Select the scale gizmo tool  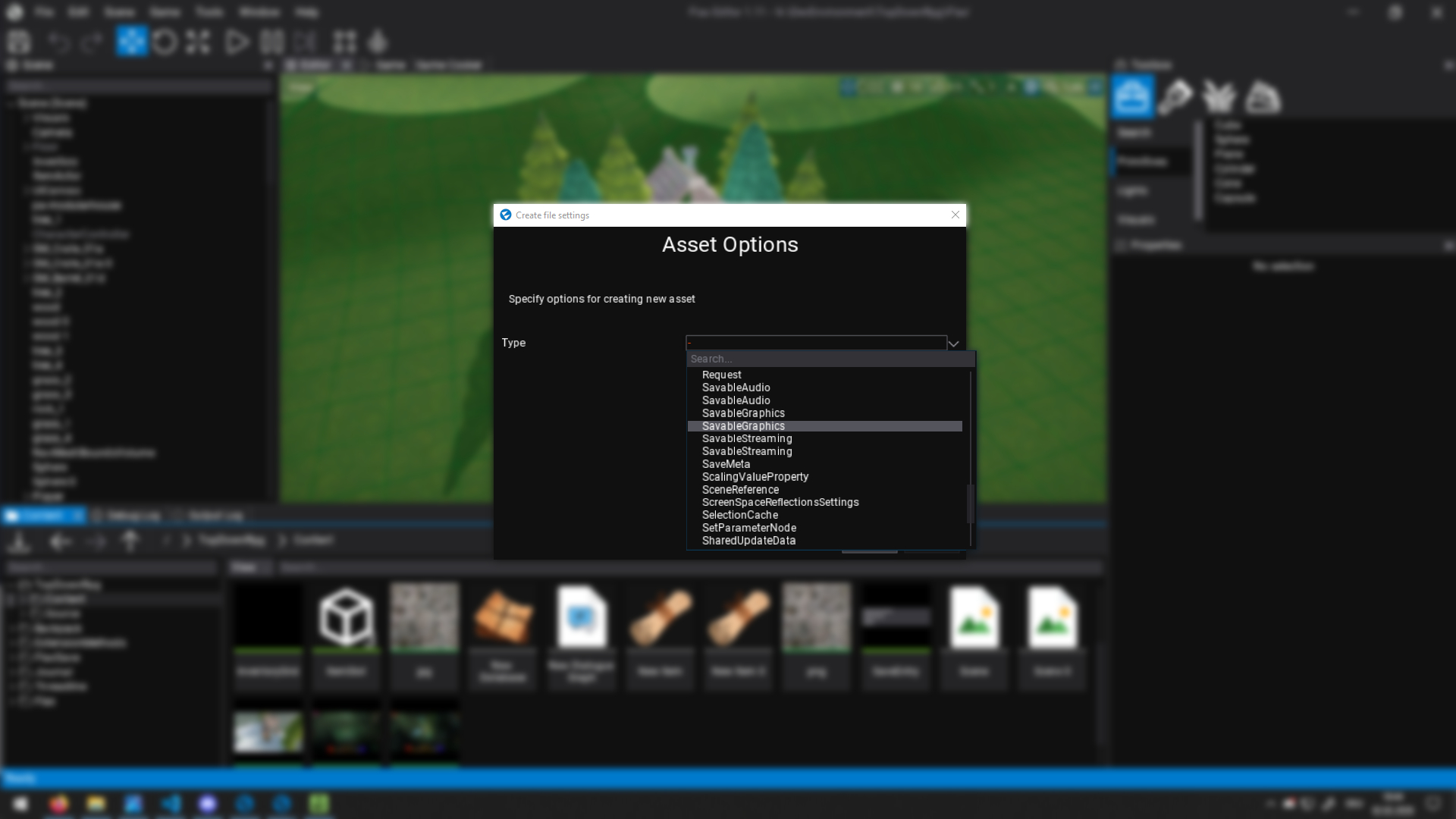click(198, 42)
